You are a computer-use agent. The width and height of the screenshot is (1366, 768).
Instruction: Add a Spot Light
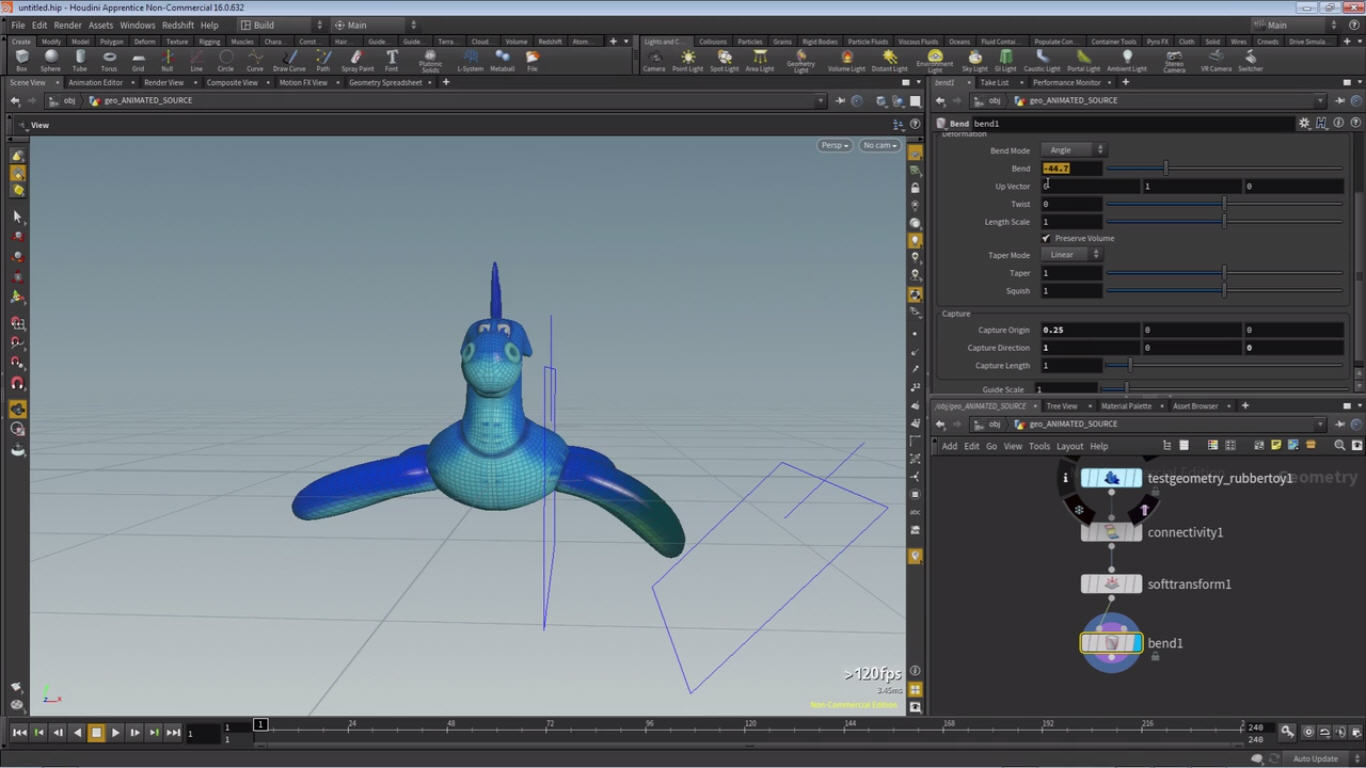[x=724, y=60]
